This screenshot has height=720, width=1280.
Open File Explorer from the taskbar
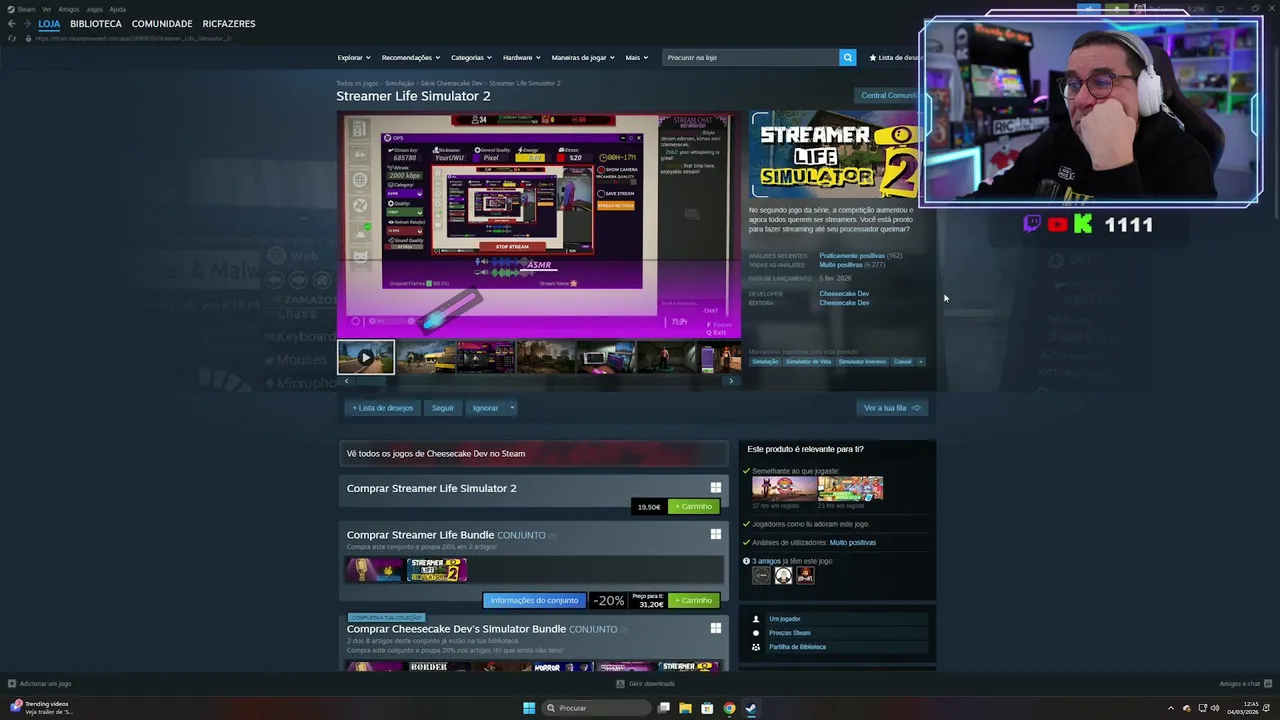click(685, 708)
